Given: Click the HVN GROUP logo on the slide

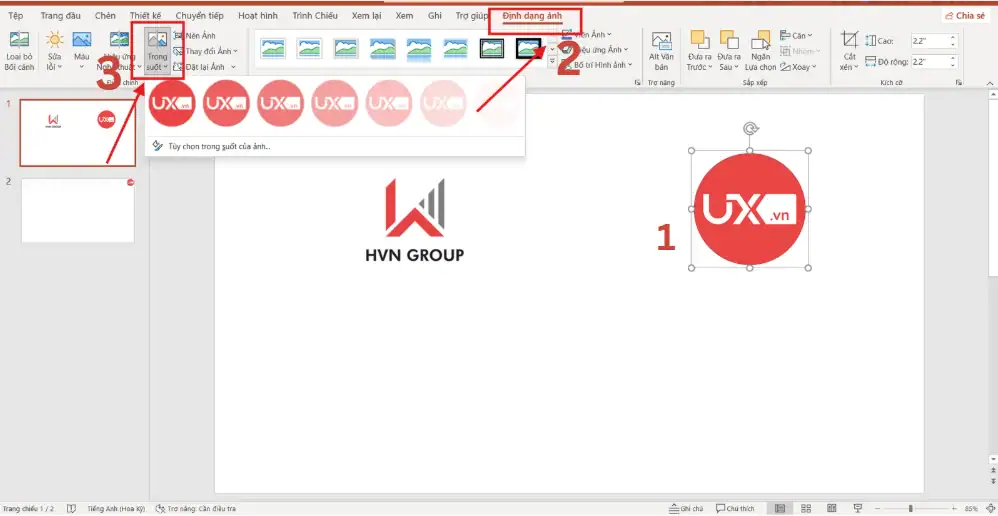Looking at the screenshot, I should click(x=415, y=221).
